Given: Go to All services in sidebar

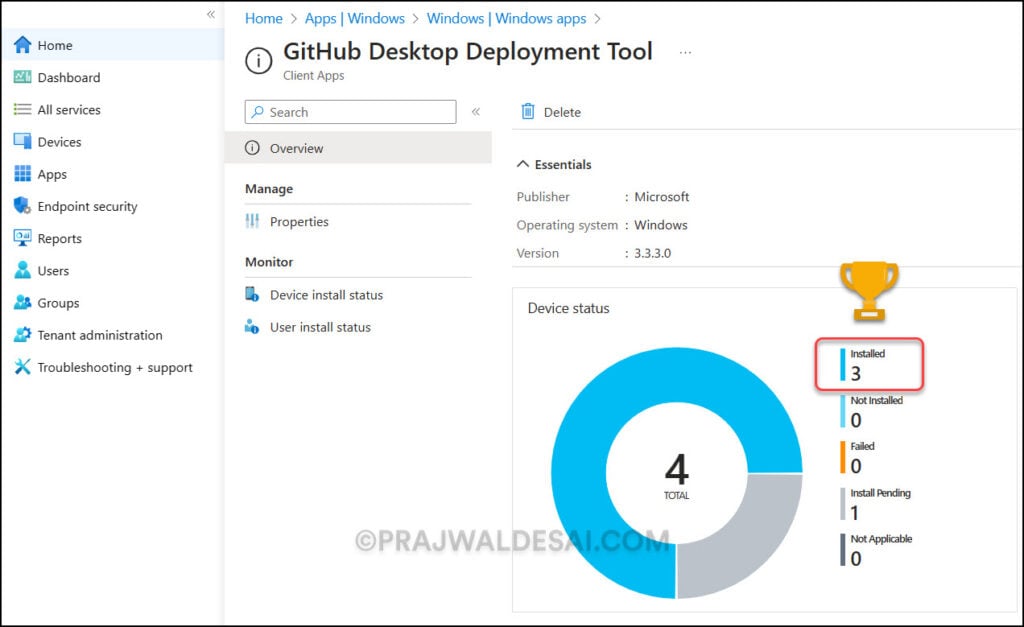Looking at the screenshot, I should 69,110.
